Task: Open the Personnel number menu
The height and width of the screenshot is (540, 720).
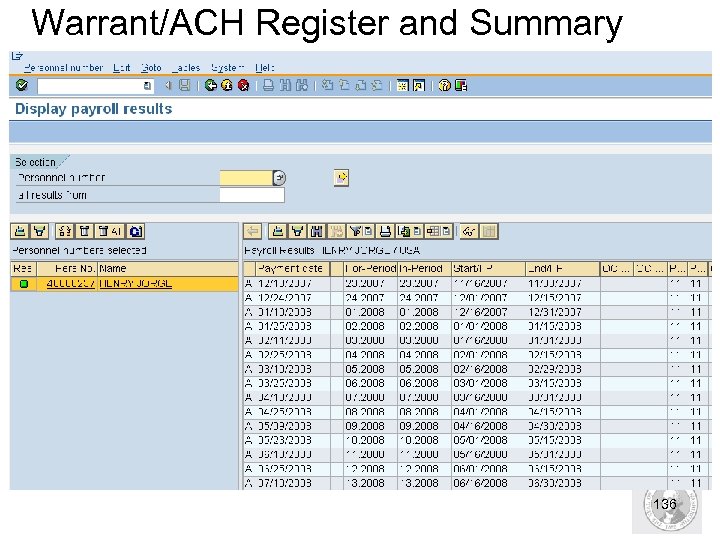Action: [63, 68]
